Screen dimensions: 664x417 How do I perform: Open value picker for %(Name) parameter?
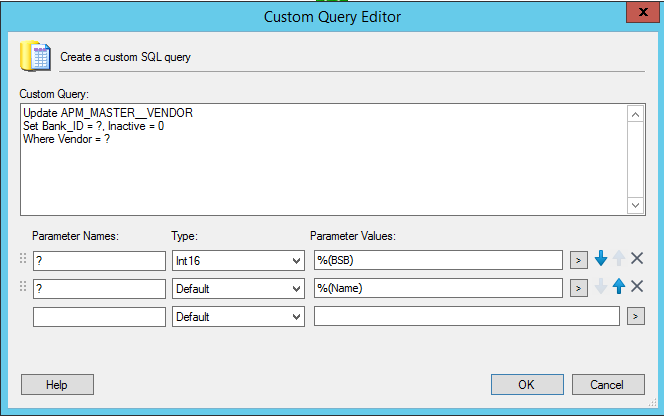click(578, 288)
